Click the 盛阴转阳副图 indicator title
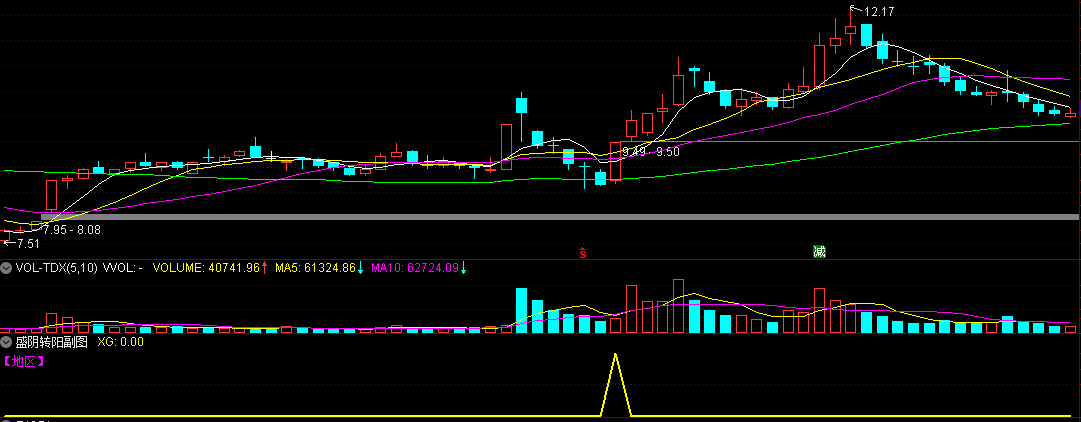1081x422 pixels. point(51,341)
